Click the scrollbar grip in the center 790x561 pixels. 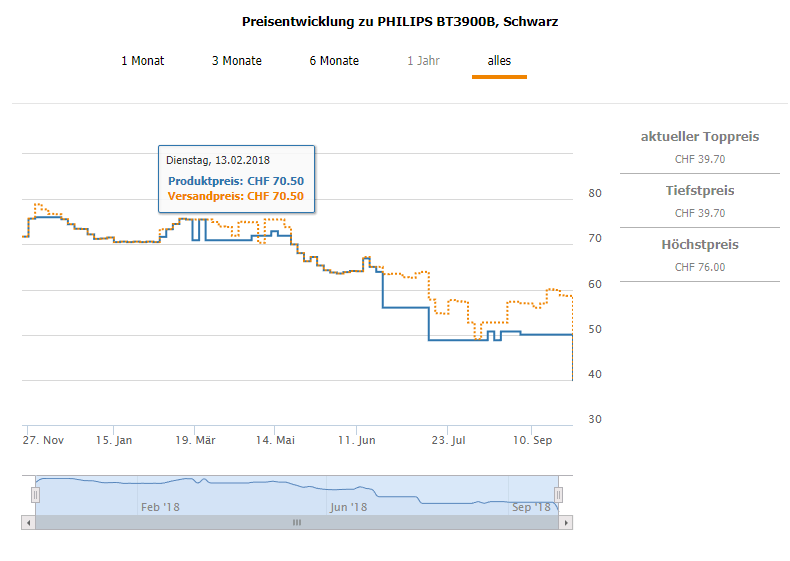[297, 523]
